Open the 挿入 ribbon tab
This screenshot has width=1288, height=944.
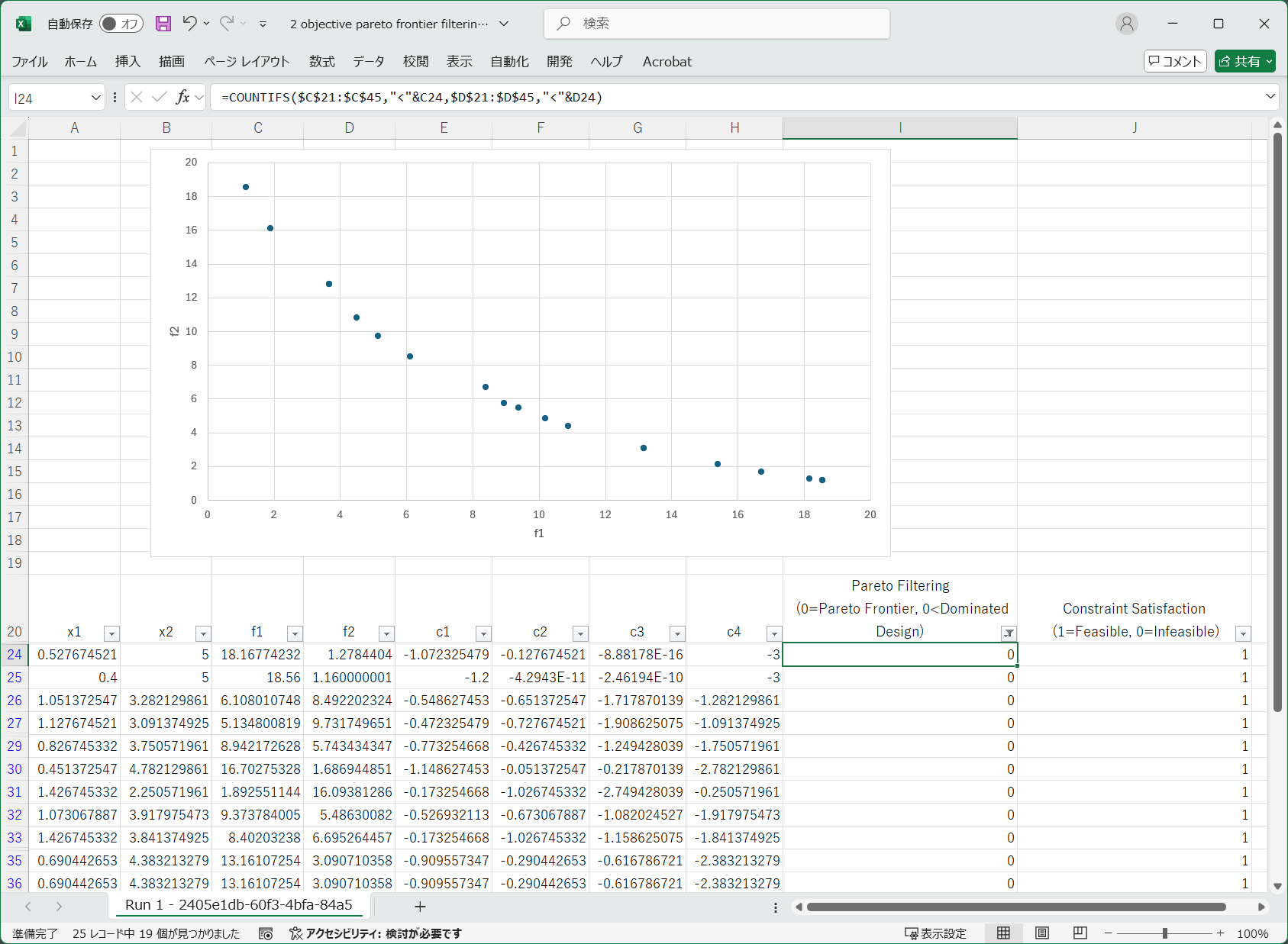[128, 62]
